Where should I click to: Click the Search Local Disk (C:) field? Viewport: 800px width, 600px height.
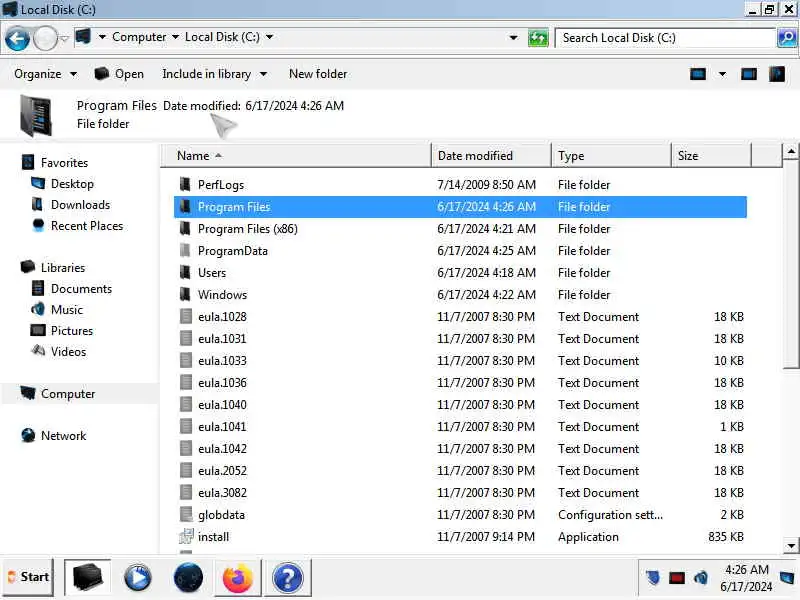[x=665, y=38]
